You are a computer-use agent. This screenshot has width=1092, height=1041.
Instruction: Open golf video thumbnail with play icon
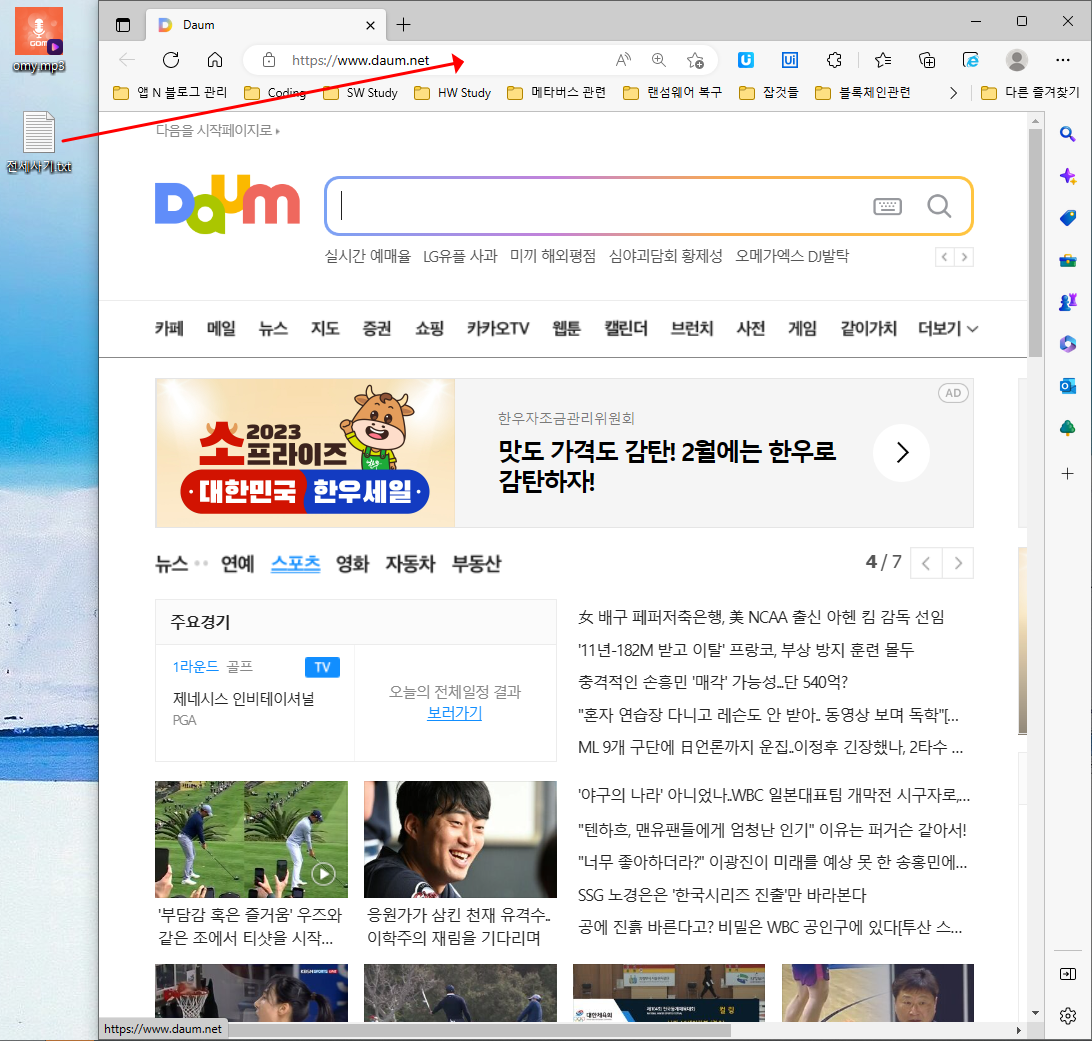click(251, 839)
